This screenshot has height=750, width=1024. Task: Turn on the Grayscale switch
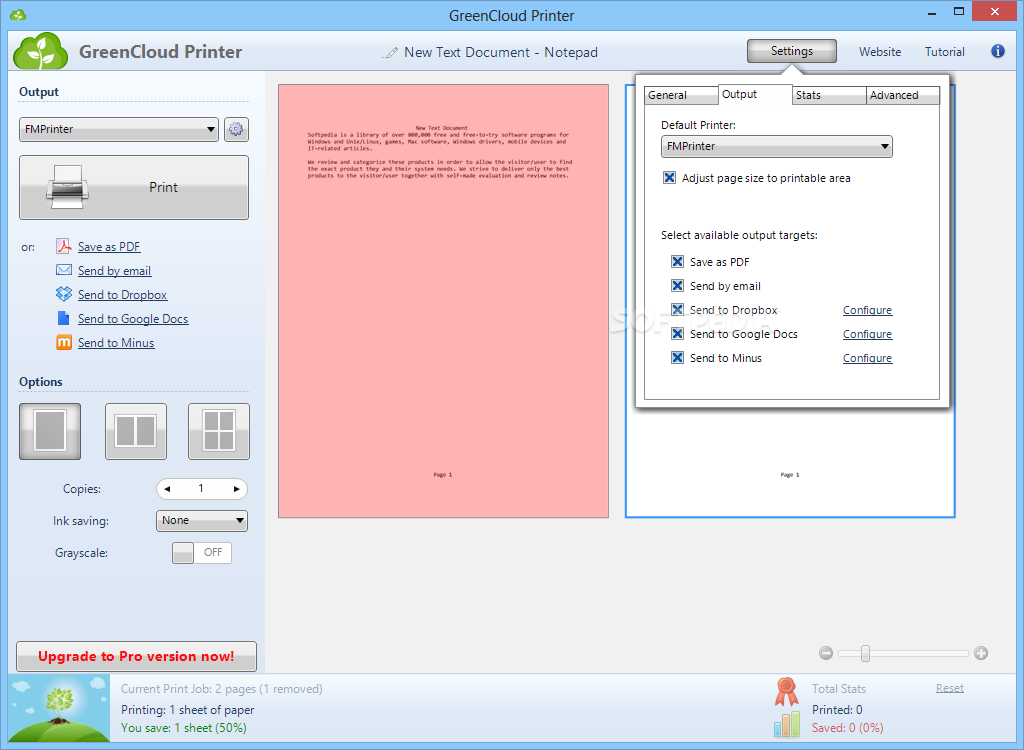tap(202, 553)
